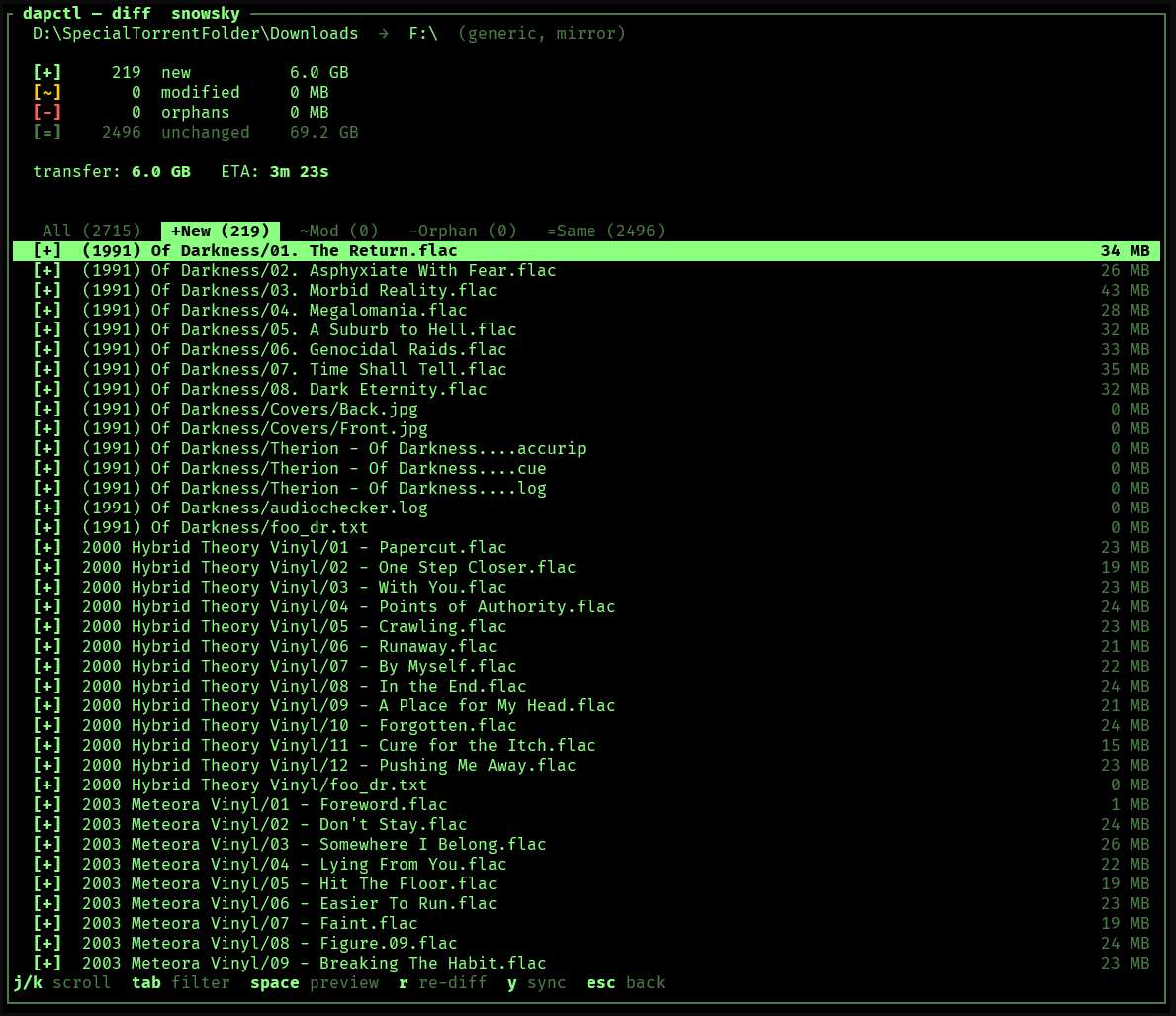Select Pushing Me Away.flac row
The image size is (1176, 1016).
587,766
